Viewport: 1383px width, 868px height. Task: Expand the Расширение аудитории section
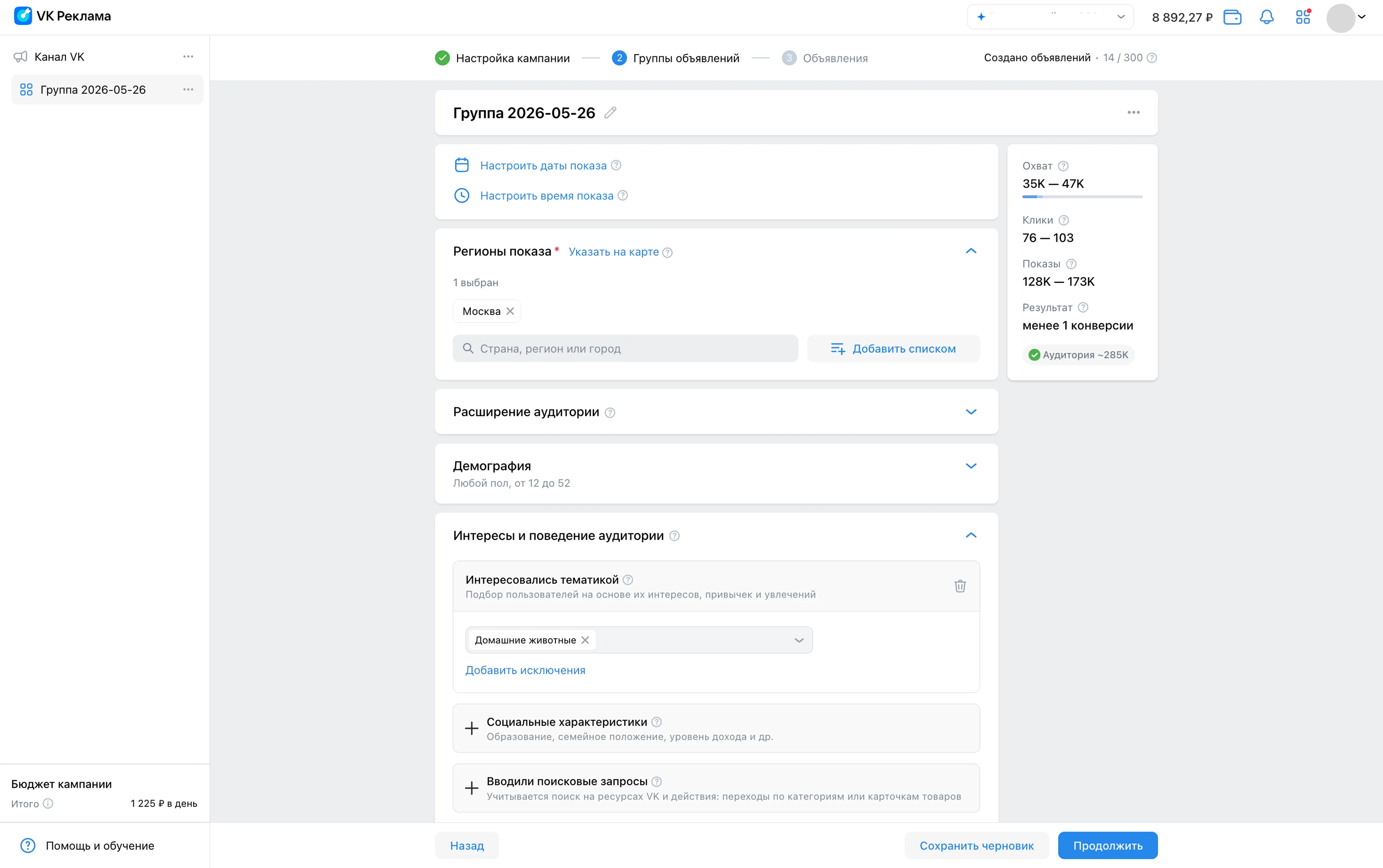click(x=971, y=412)
